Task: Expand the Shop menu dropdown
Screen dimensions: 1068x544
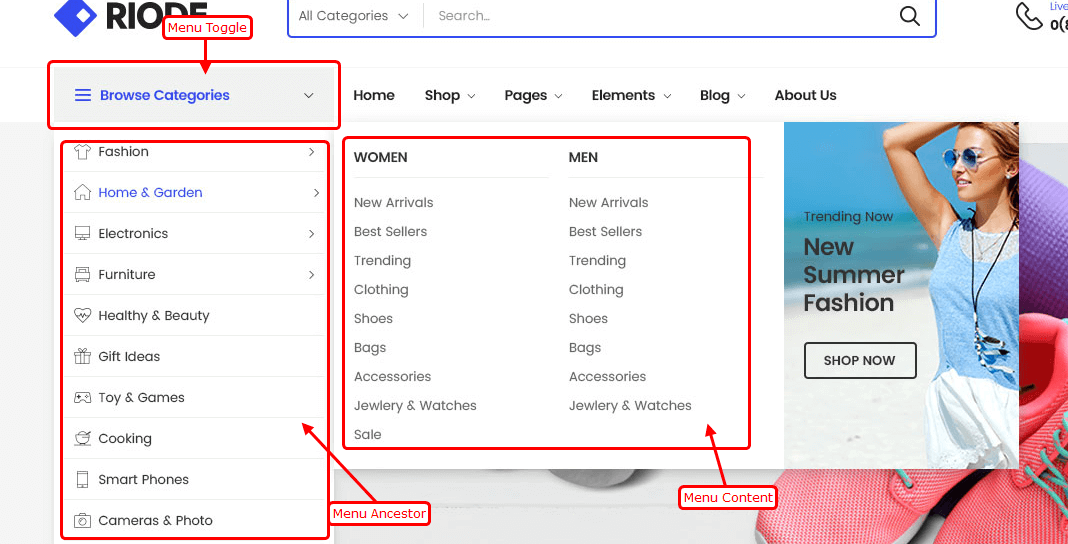Action: (449, 96)
